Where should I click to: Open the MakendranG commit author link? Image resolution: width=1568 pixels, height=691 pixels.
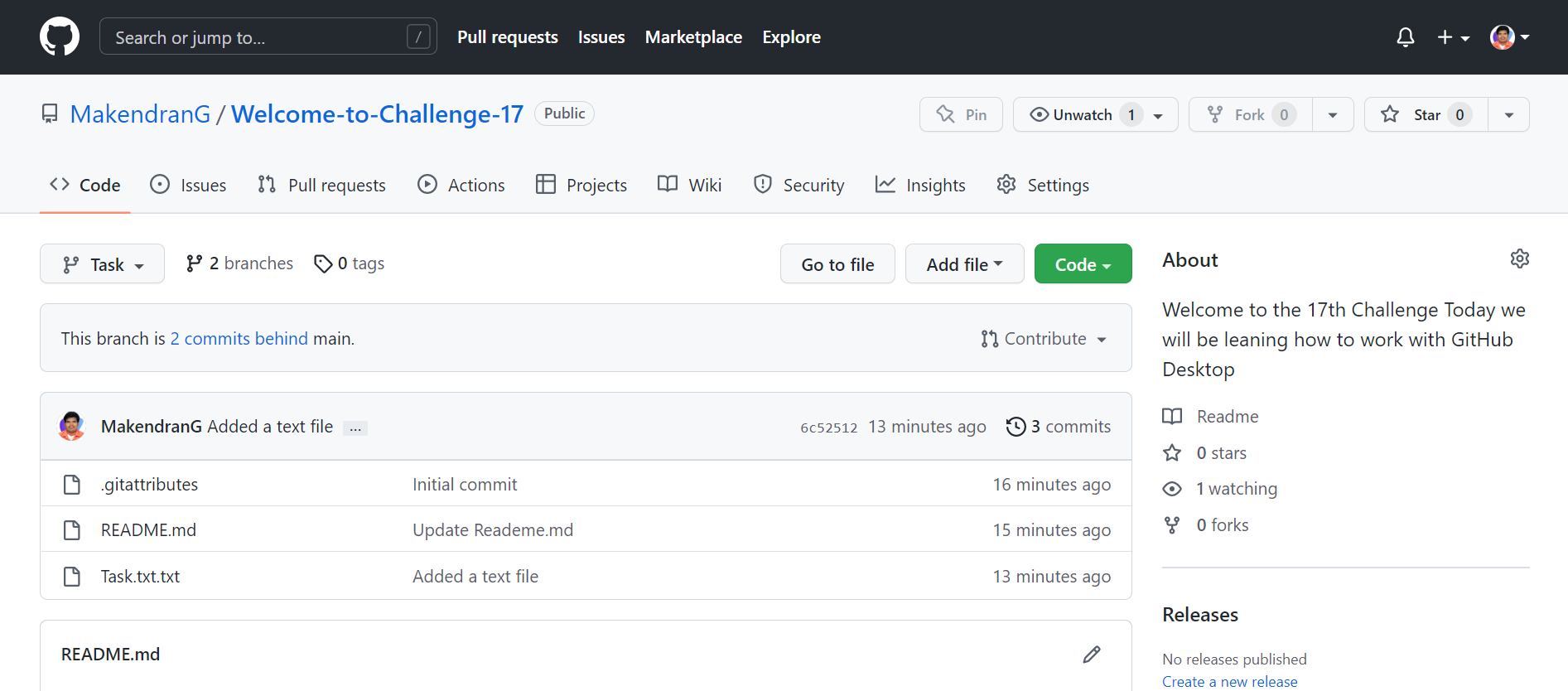[x=152, y=427]
